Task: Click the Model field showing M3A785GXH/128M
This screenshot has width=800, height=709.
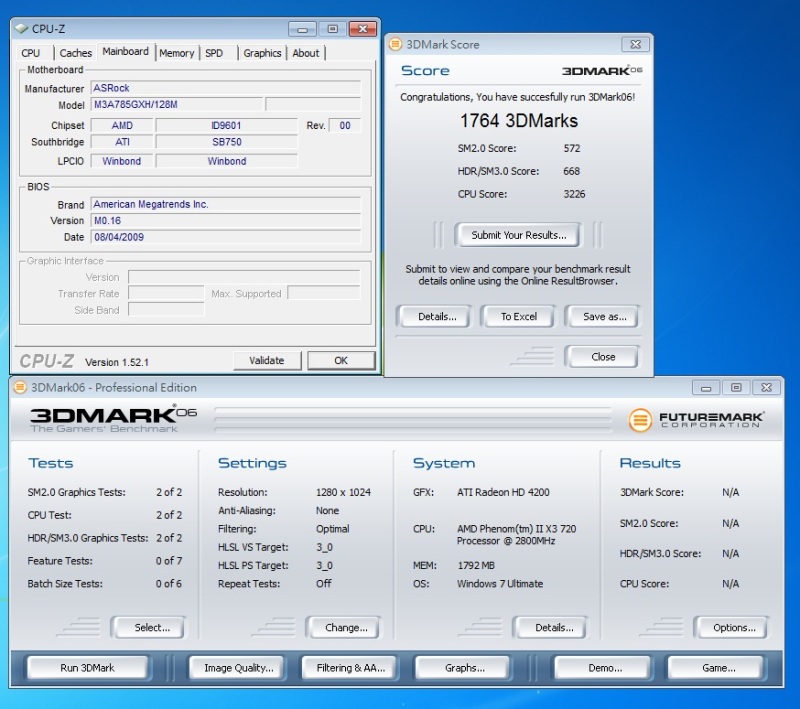Action: [x=177, y=105]
